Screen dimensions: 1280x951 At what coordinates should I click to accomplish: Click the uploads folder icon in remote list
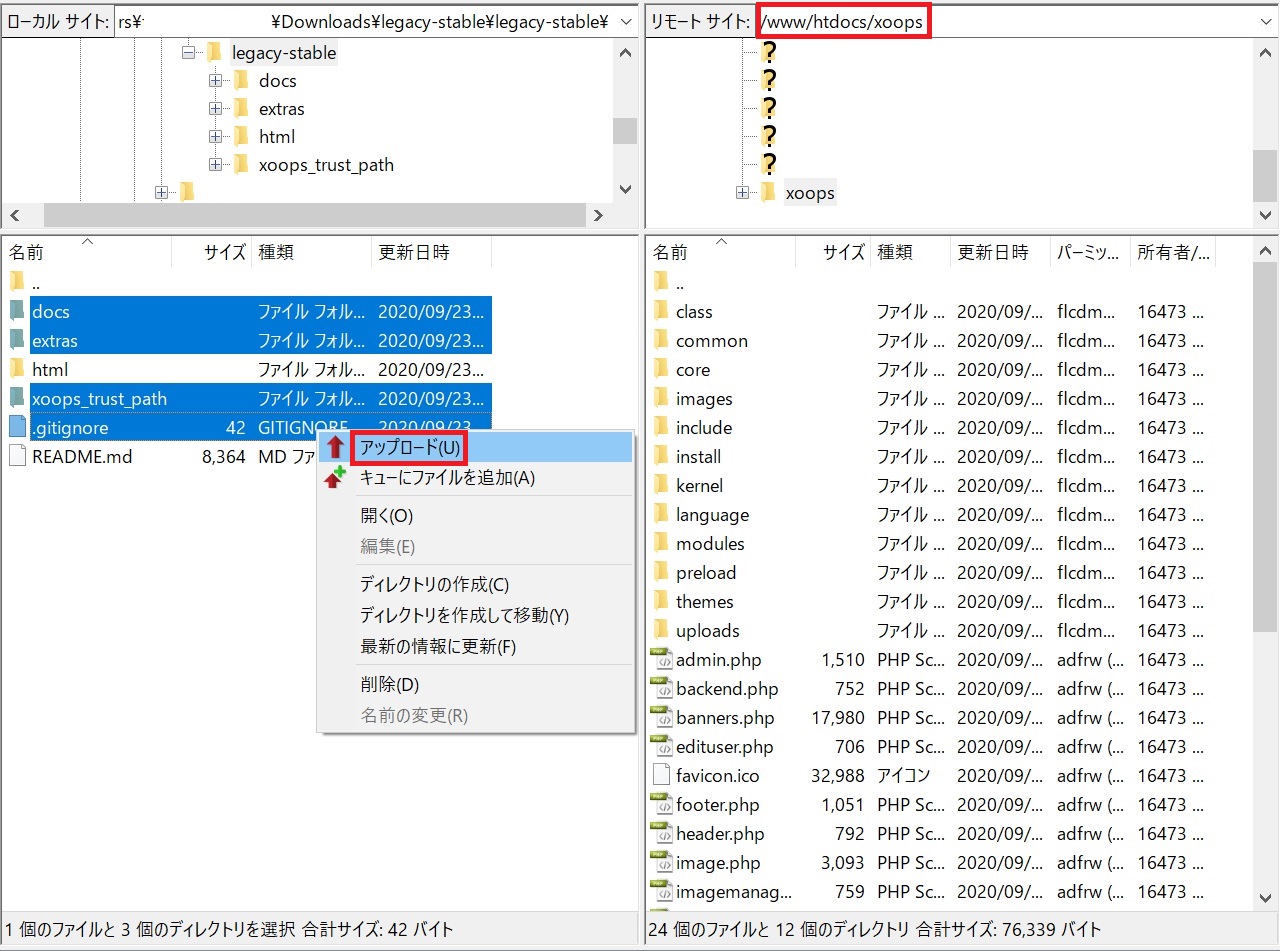pos(661,630)
